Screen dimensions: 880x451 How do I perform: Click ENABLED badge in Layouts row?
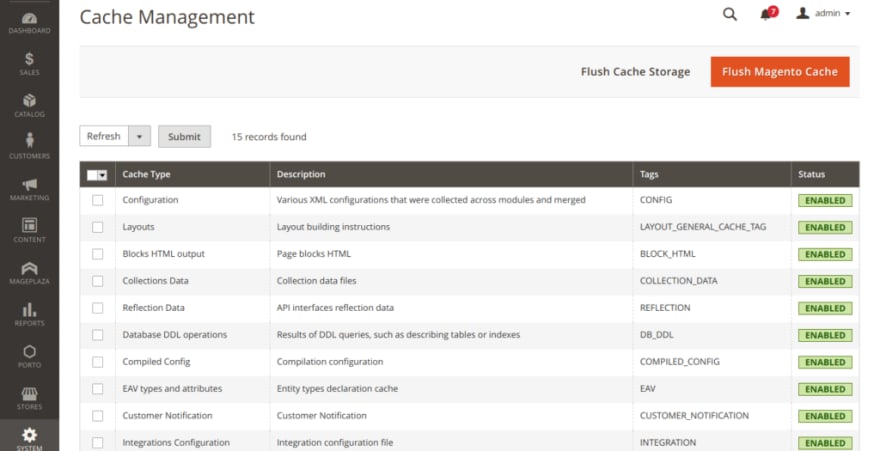pyautogui.click(x=825, y=227)
